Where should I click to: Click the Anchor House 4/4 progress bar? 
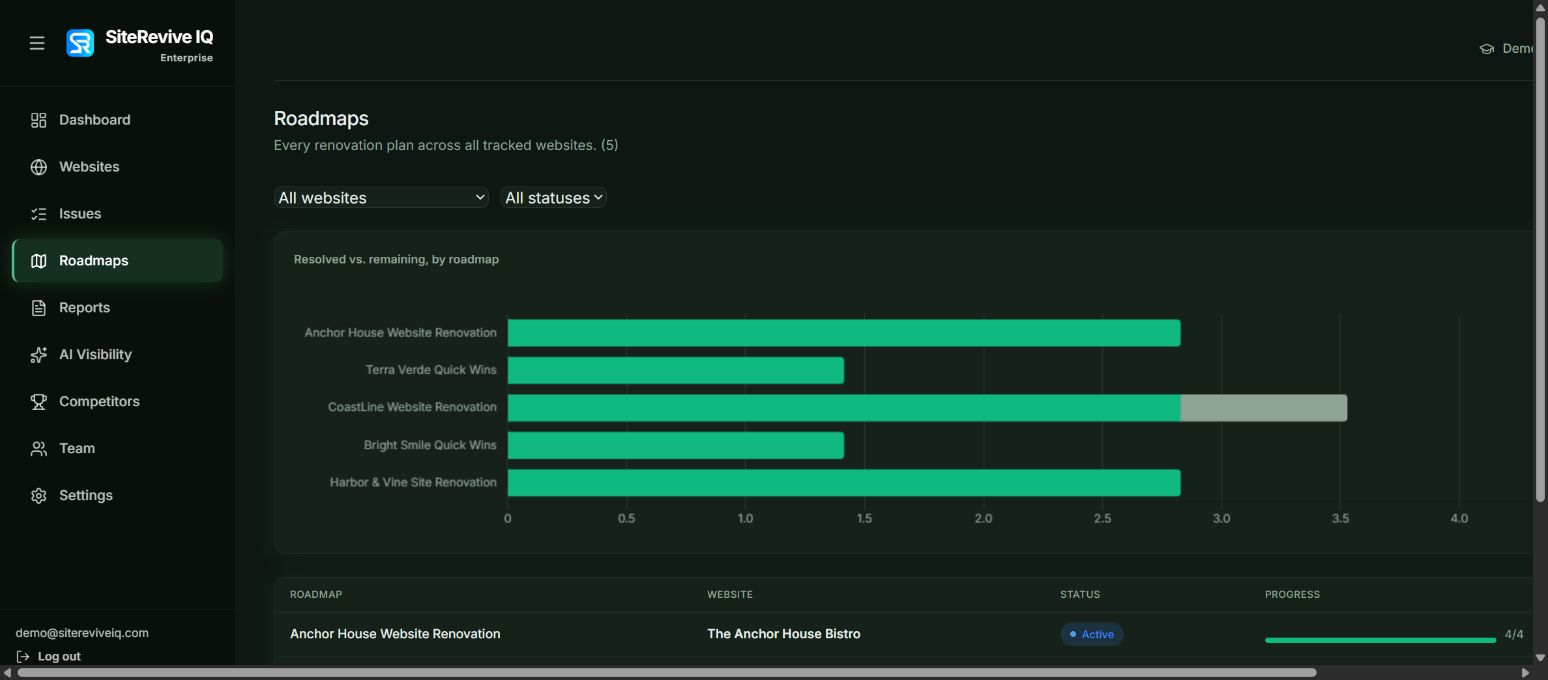(x=1380, y=640)
